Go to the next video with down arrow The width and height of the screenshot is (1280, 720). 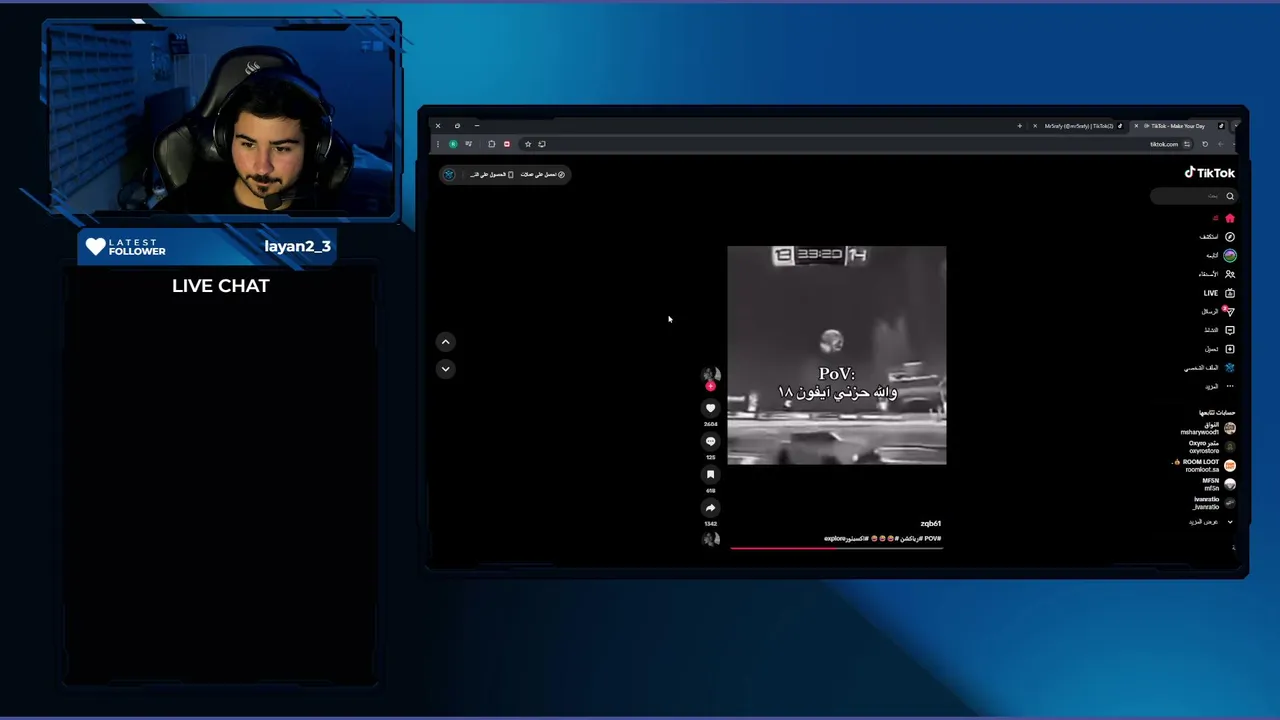[446, 369]
